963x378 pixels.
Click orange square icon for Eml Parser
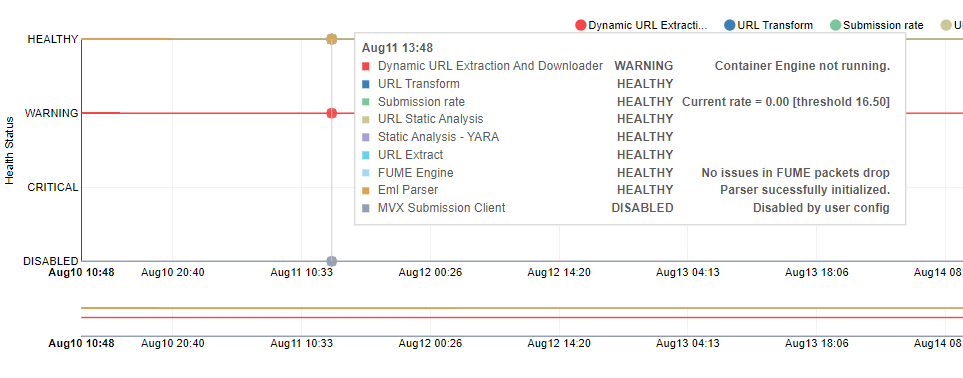coord(366,191)
